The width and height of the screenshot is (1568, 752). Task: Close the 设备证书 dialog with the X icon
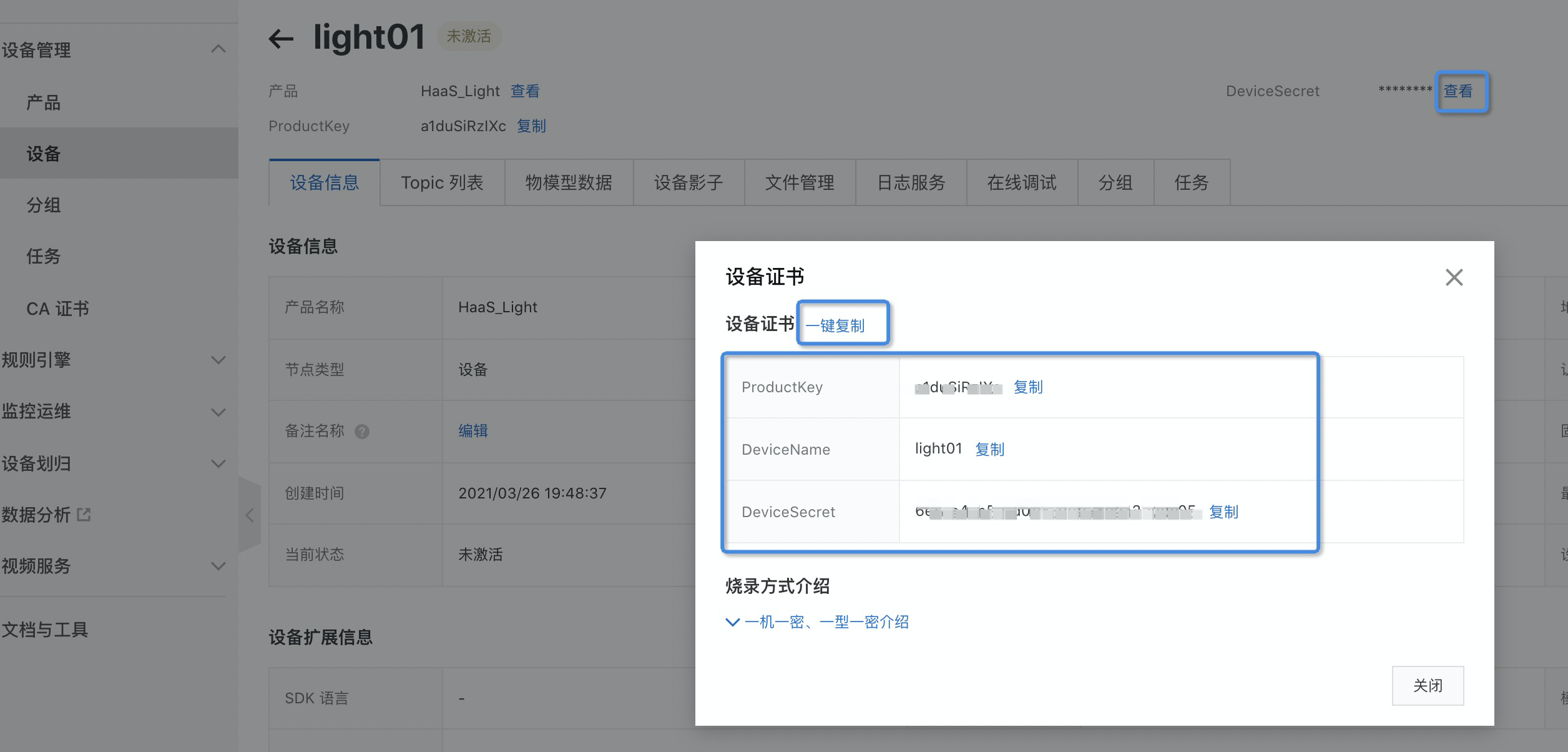1454,277
